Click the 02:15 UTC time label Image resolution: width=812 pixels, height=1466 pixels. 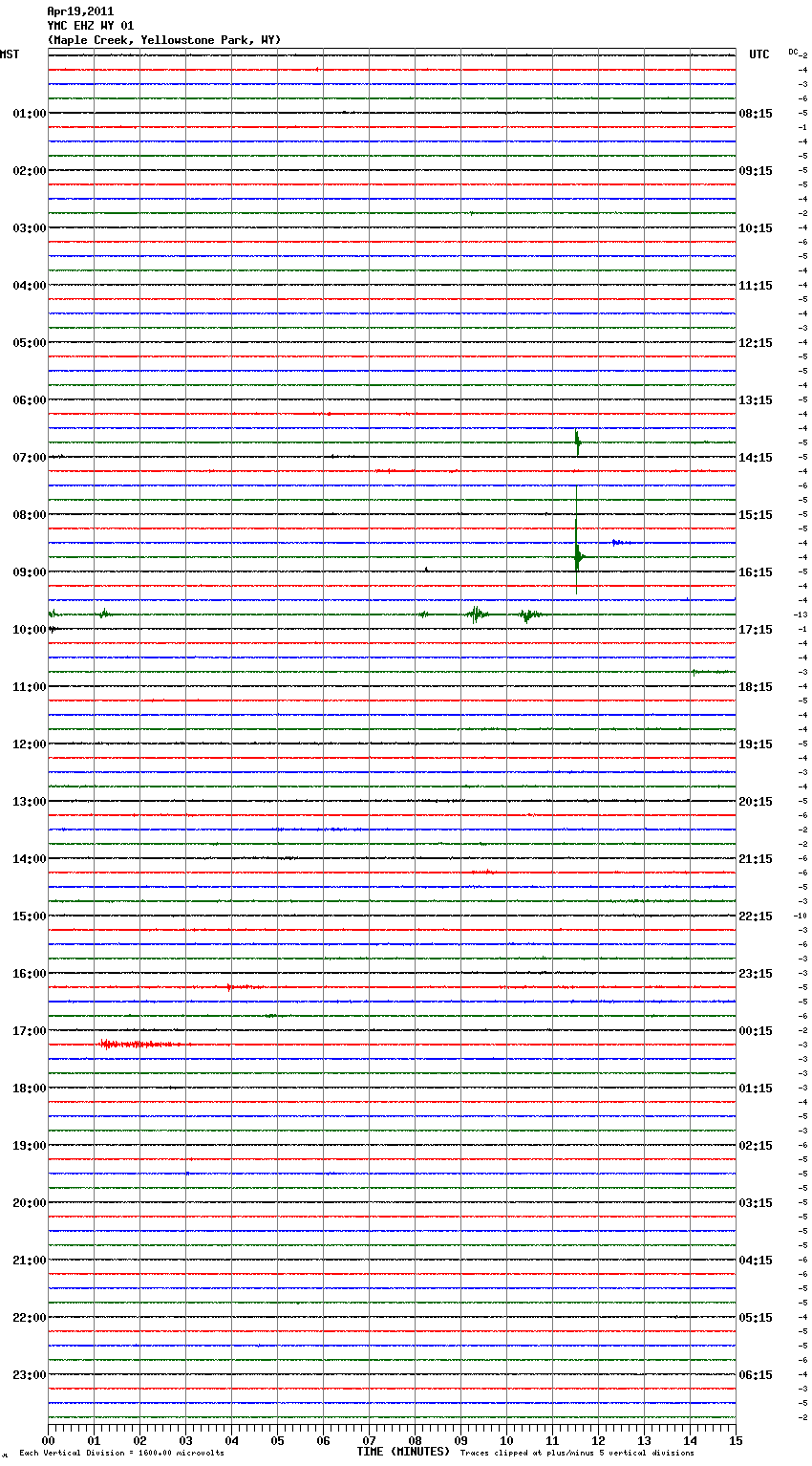pos(756,1146)
